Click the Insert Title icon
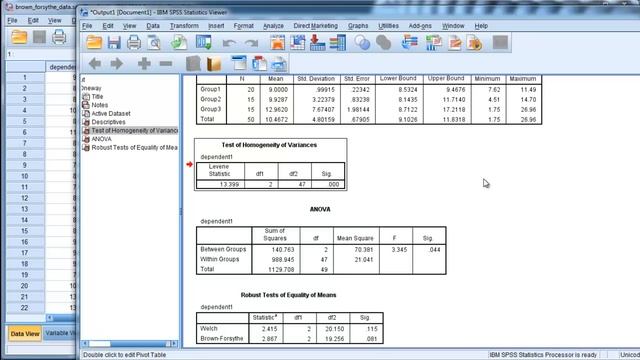Screen dimensions: 640x360 tap(259, 63)
